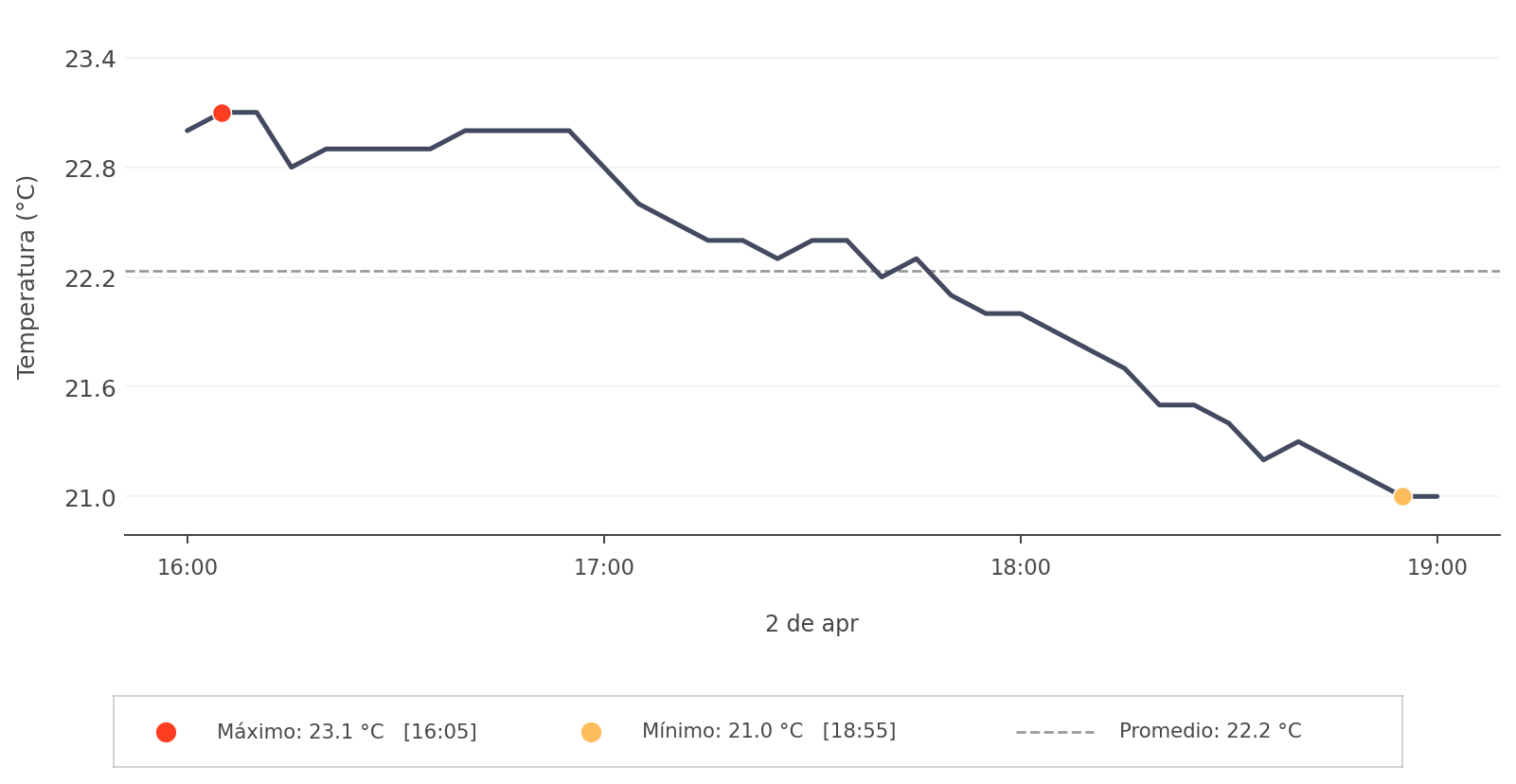The height and width of the screenshot is (784, 1516).
Task: Select the Promedio 22.2 °C legend label
Action: coord(1210,731)
